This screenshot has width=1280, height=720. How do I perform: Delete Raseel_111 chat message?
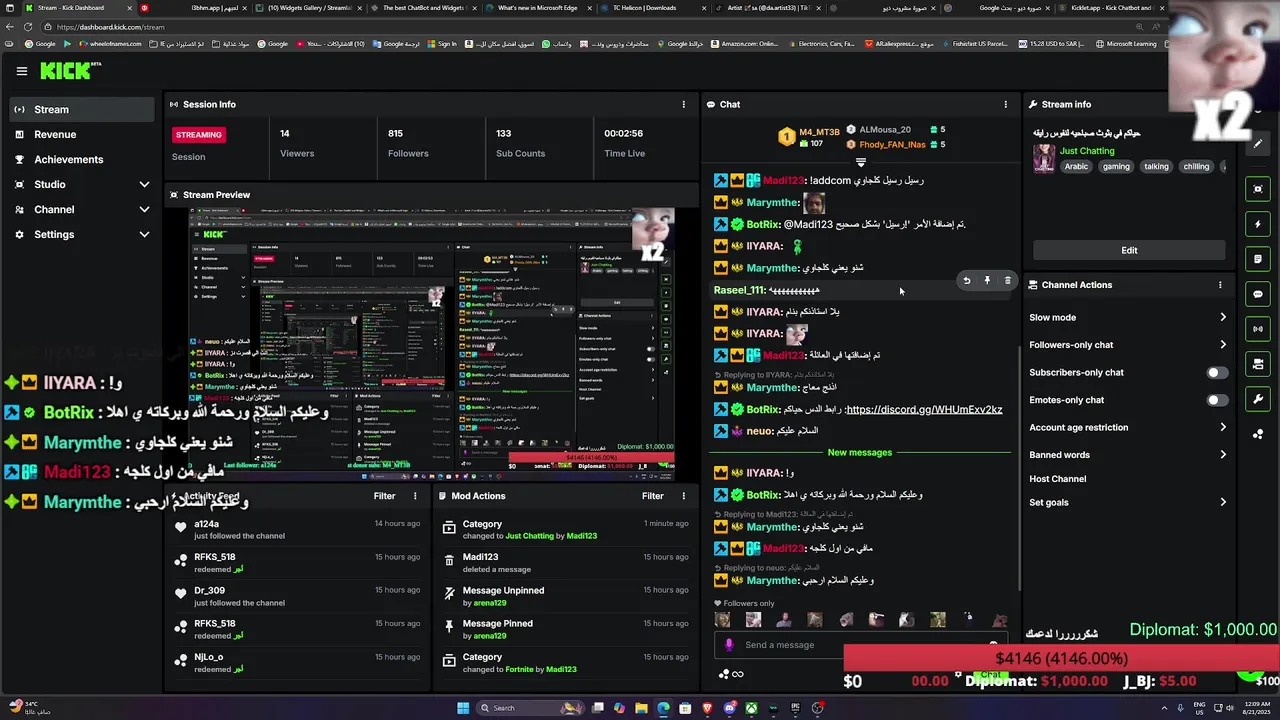(1007, 281)
